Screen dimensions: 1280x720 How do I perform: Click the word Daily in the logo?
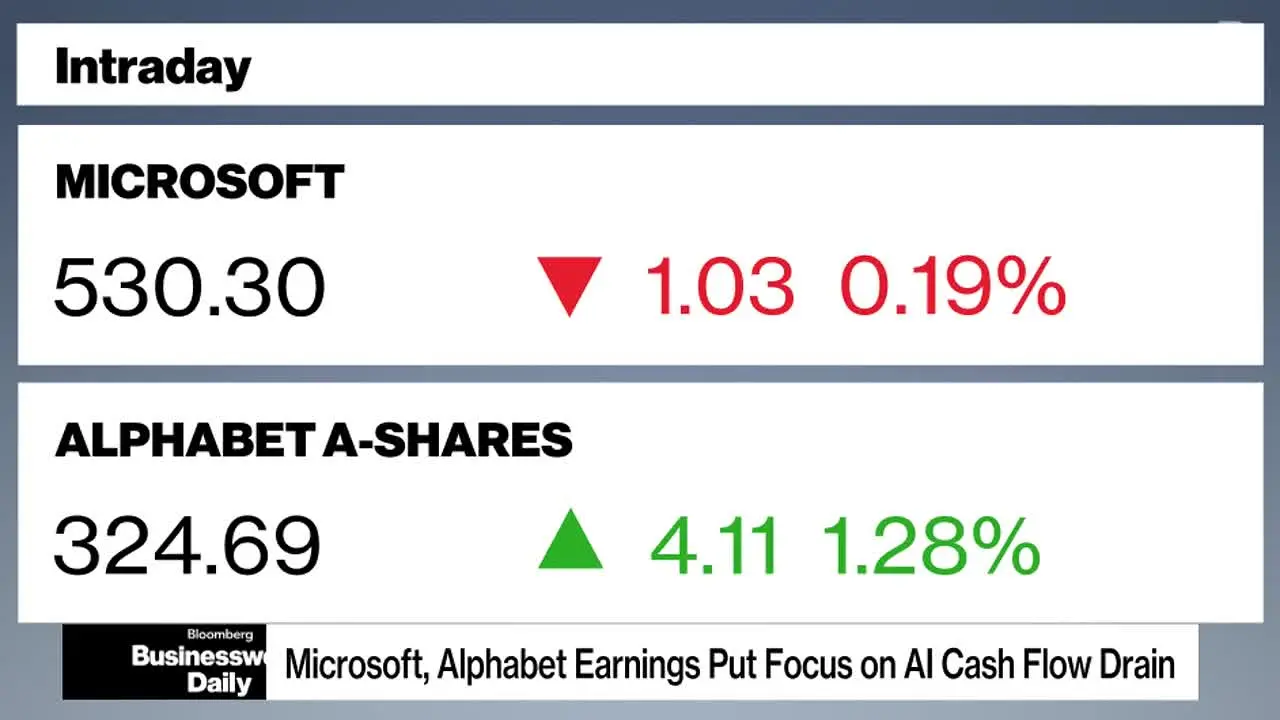[x=219, y=684]
